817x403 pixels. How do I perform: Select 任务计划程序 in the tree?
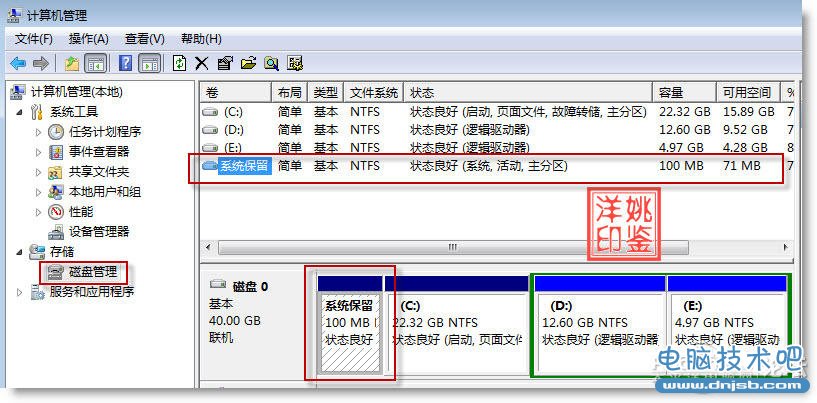click(x=105, y=132)
